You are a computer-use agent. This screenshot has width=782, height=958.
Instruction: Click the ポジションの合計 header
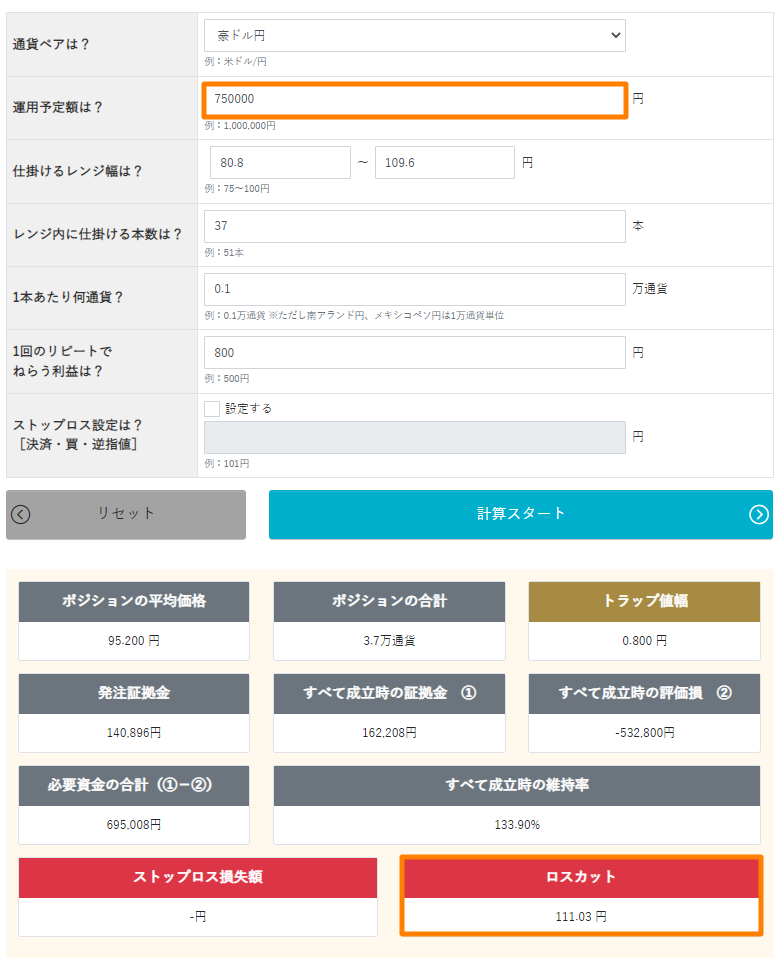(x=389, y=601)
